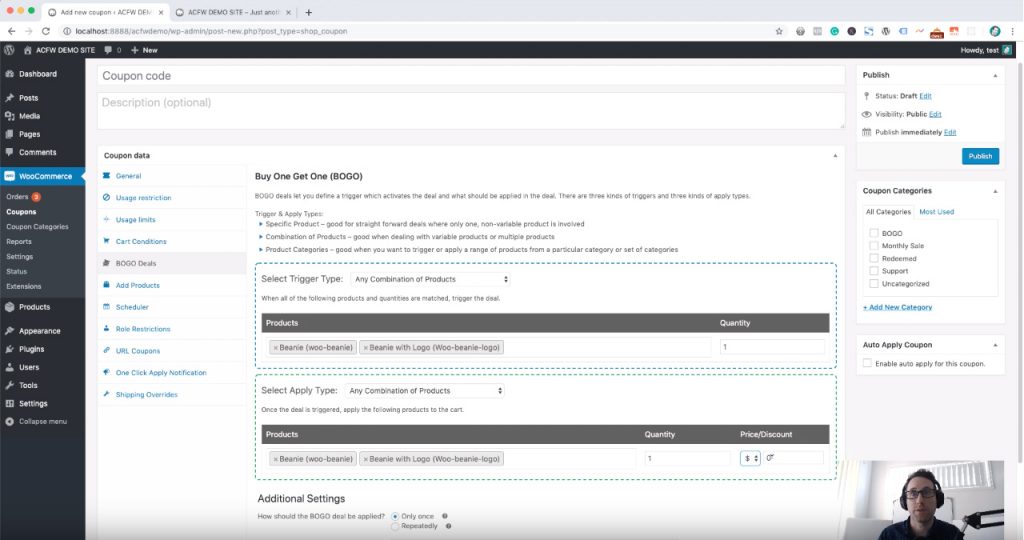
Task: Click the WordPress logo in admin bar
Action: pyautogui.click(x=9, y=50)
